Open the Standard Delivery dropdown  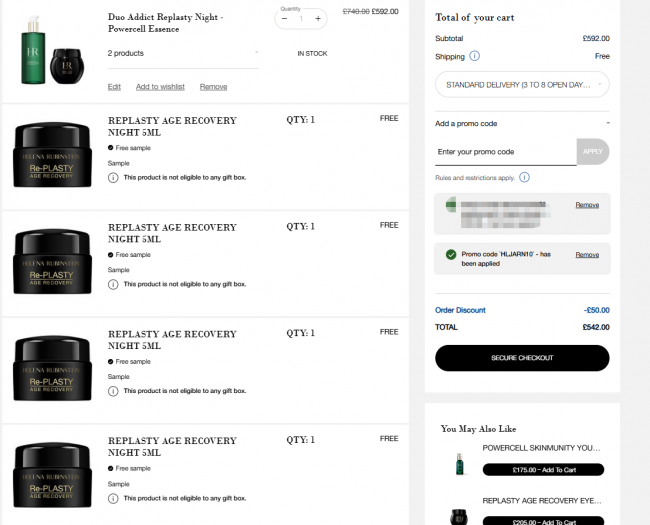coord(522,85)
